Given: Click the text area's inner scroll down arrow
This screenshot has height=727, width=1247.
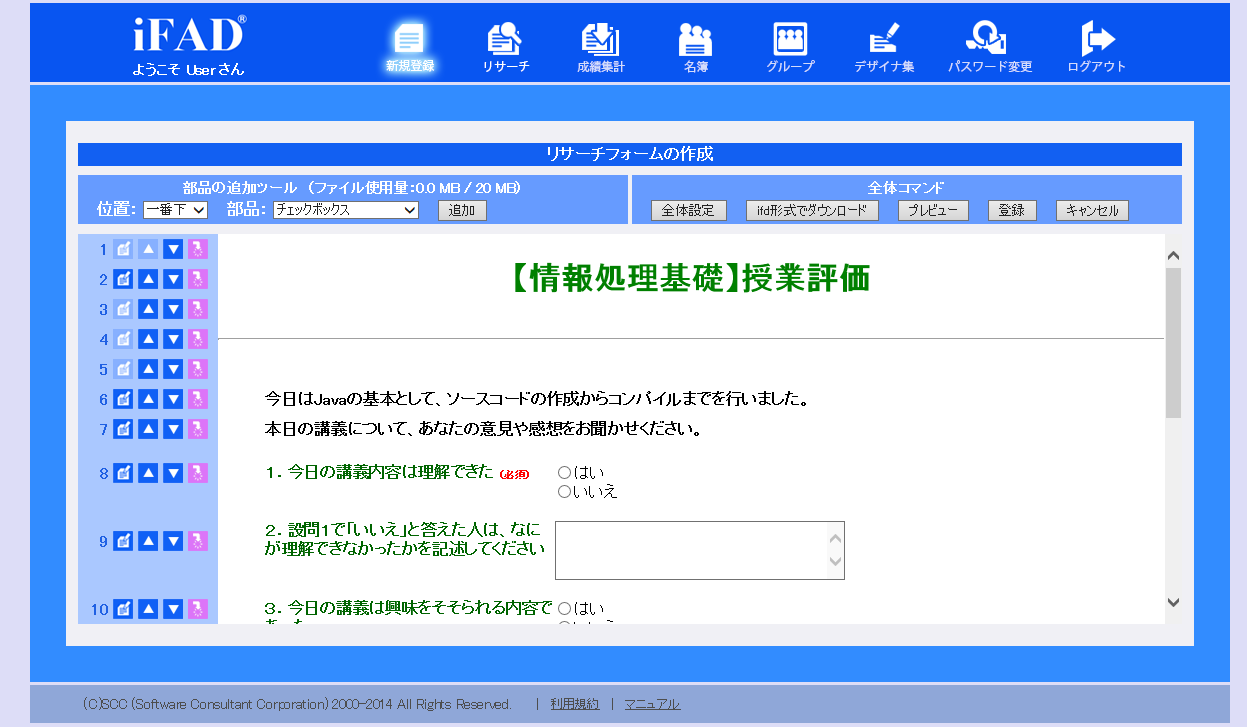Looking at the screenshot, I should click(x=835, y=563).
